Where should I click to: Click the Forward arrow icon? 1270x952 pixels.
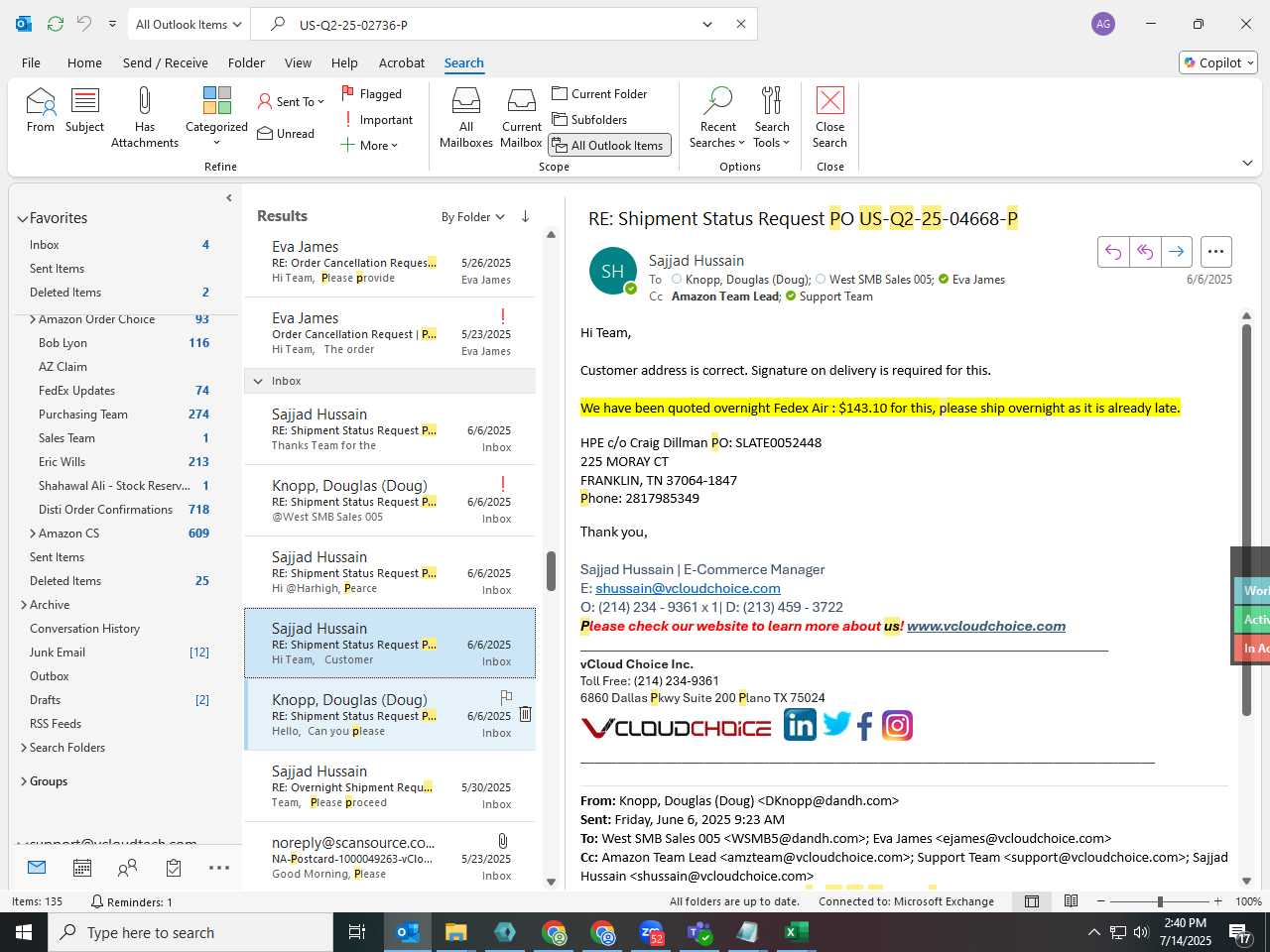[1176, 252]
